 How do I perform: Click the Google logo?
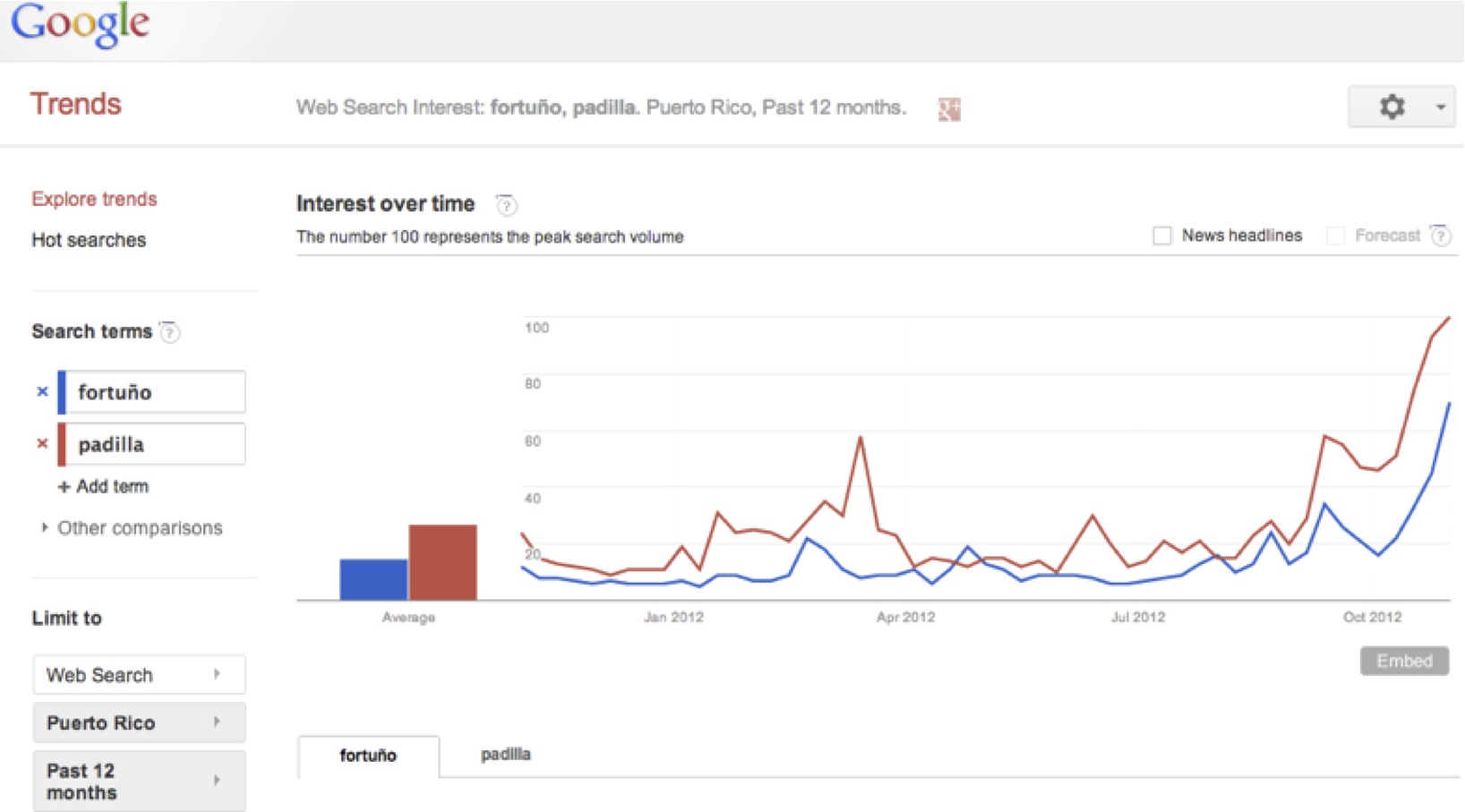click(x=81, y=24)
